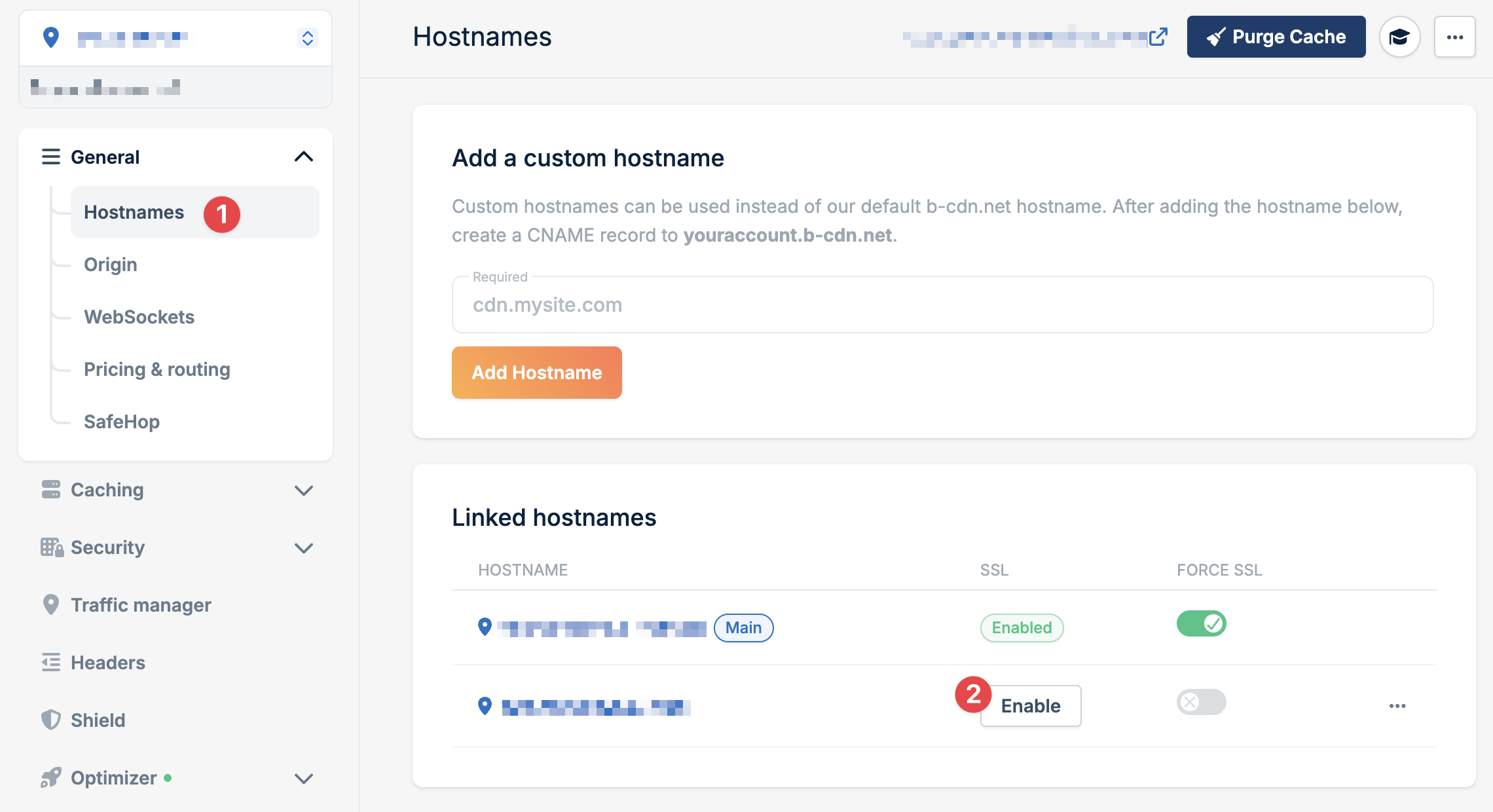1493x812 pixels.
Task: Open the pull zone switcher dropdown
Action: pos(307,37)
